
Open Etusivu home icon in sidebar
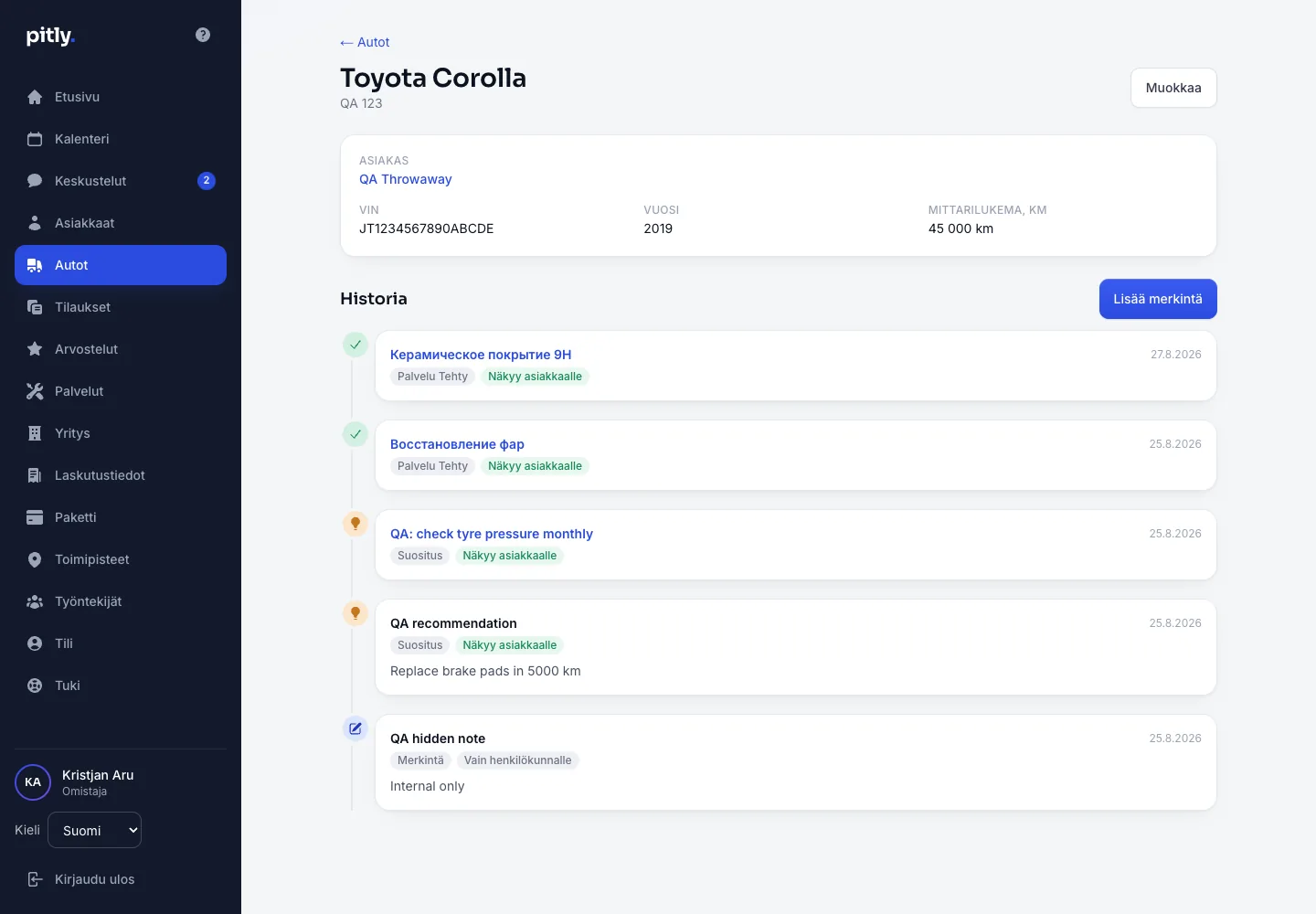pyautogui.click(x=35, y=97)
